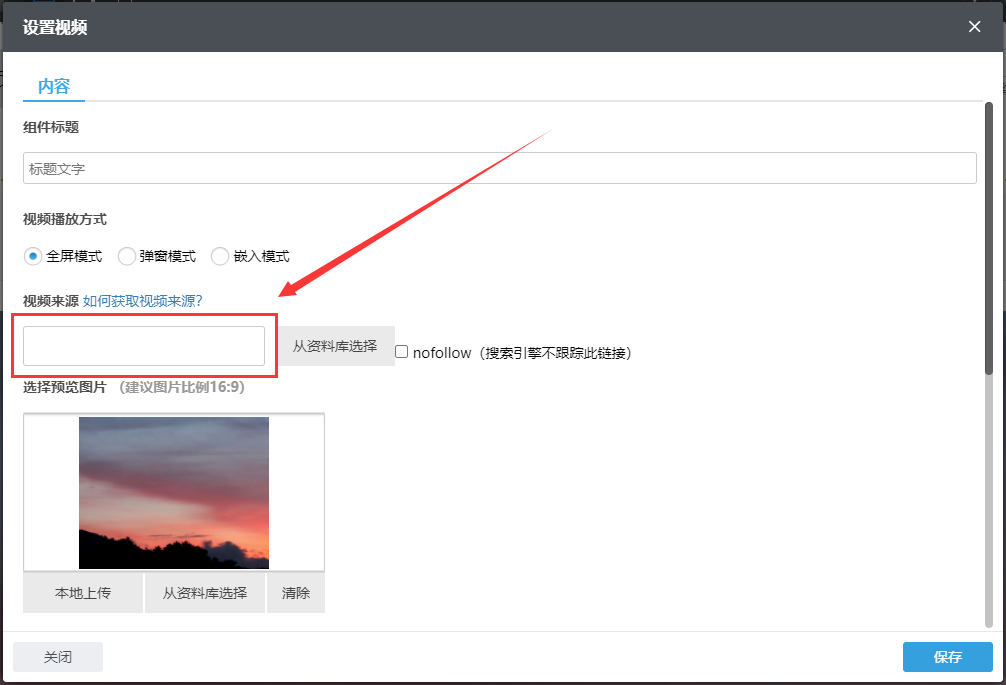Save settings with the 保存 button
Image resolution: width=1006 pixels, height=685 pixels.
pos(947,657)
